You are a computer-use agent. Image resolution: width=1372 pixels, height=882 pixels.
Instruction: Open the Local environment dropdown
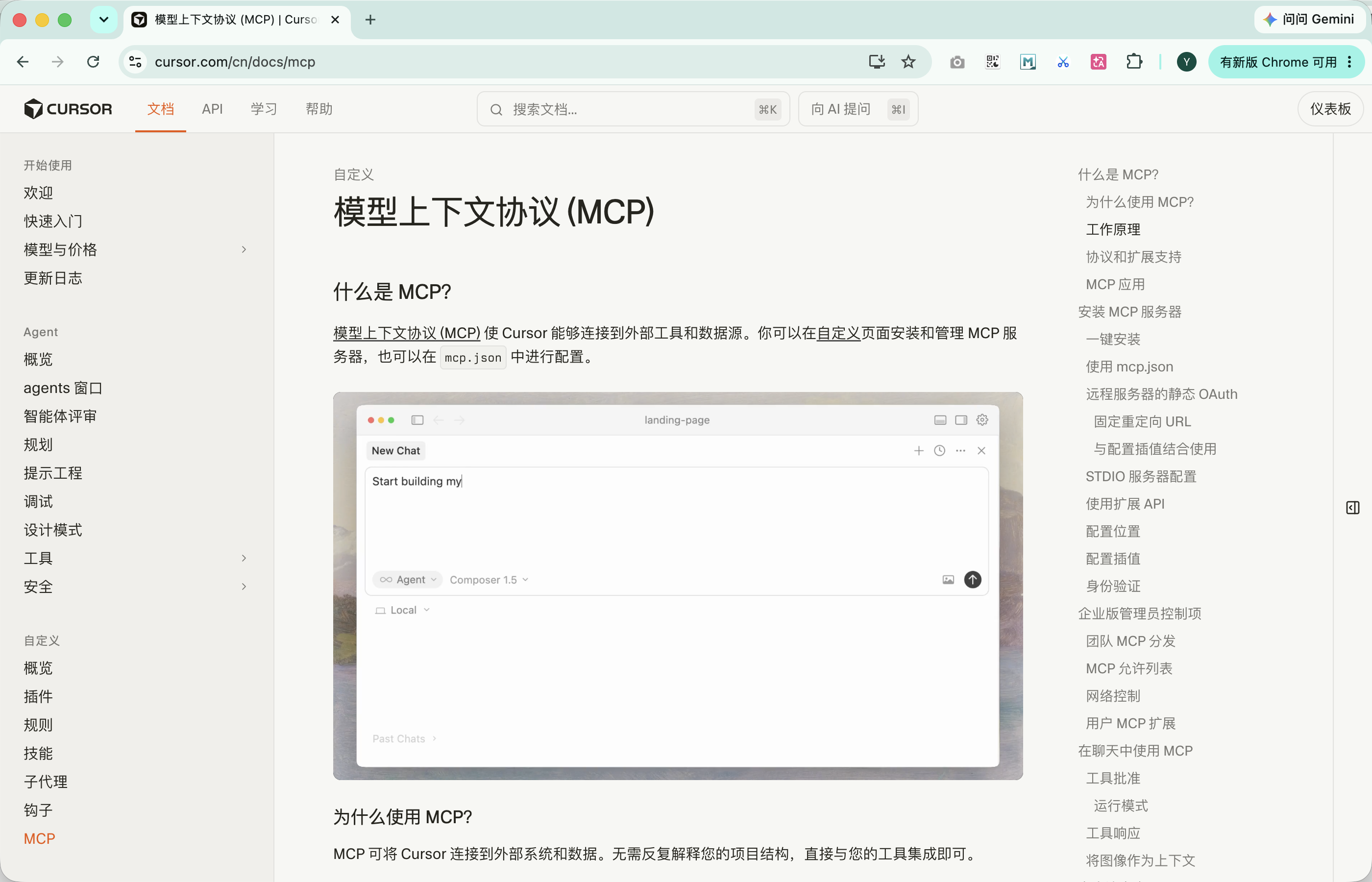(x=403, y=610)
